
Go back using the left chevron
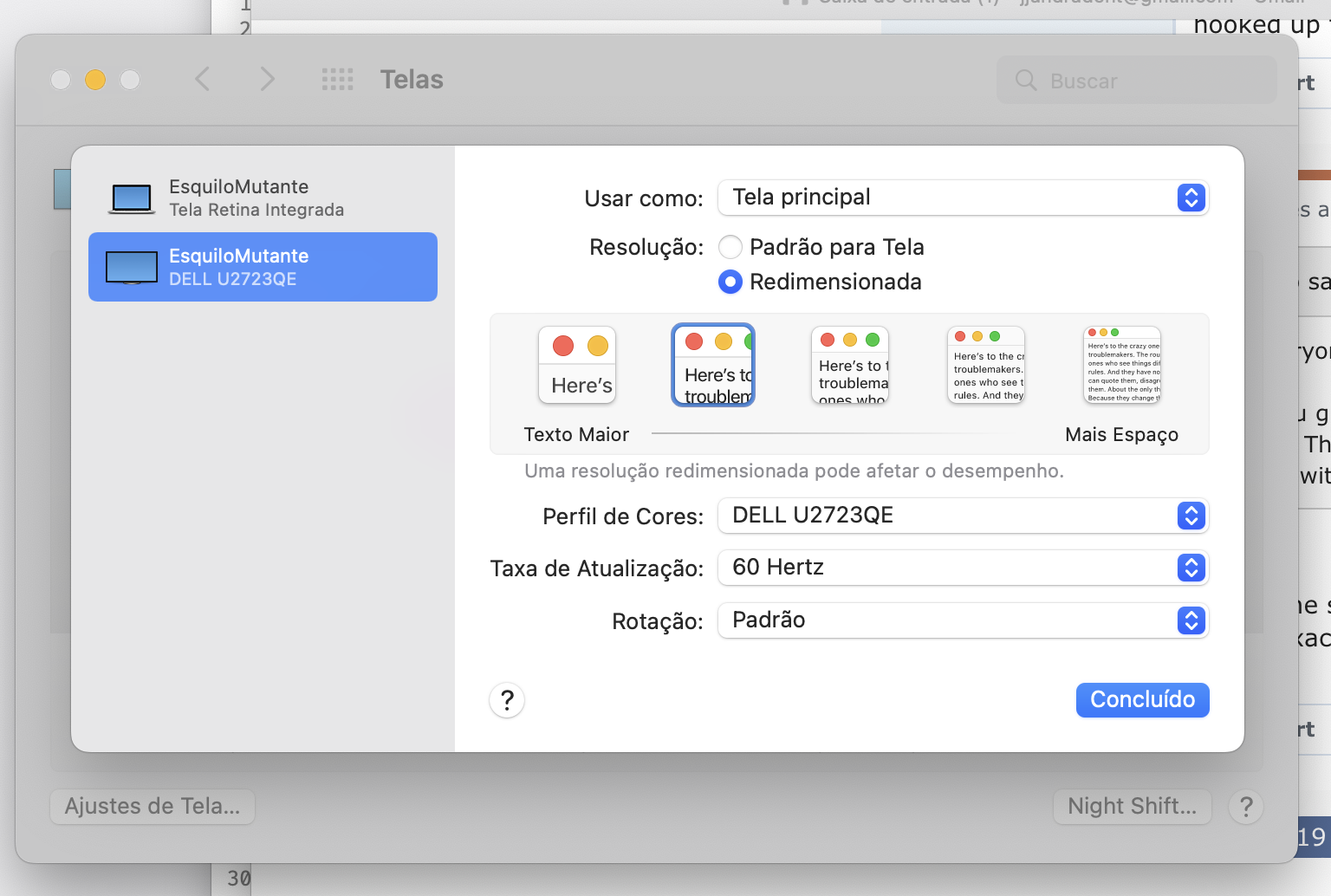203,80
